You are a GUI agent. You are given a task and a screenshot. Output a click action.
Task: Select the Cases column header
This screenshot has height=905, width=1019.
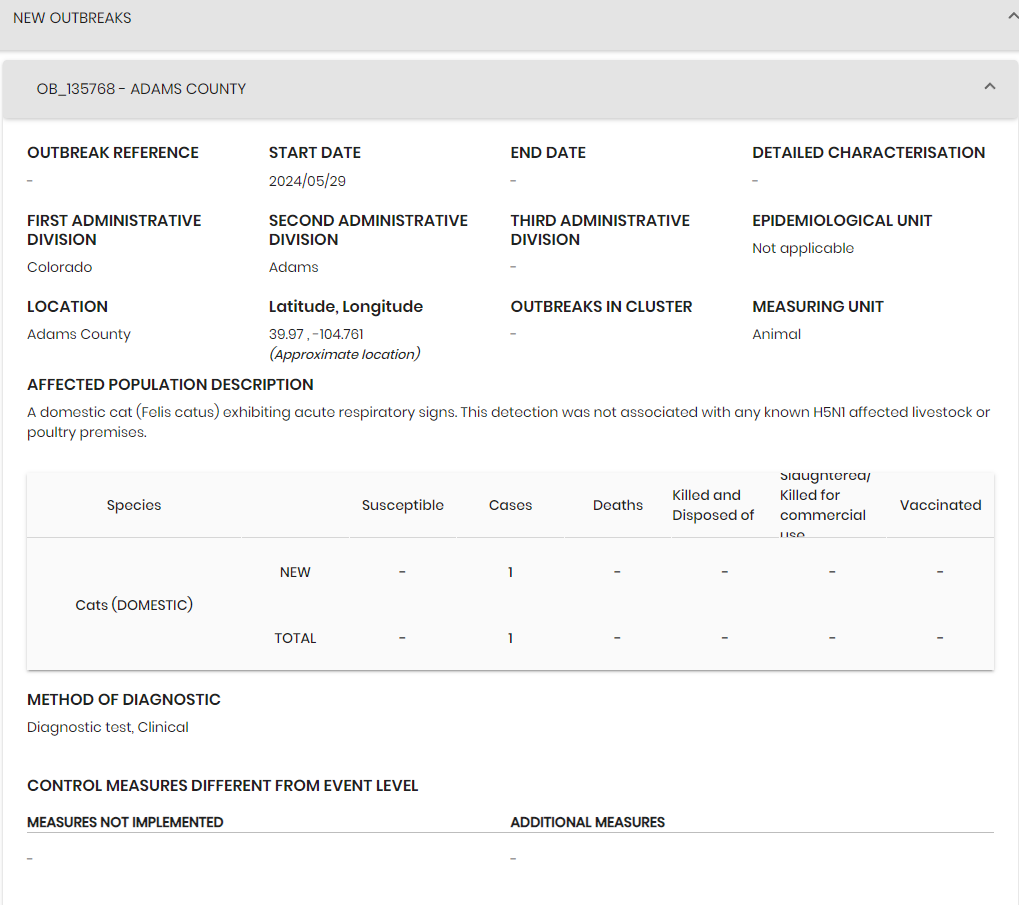pyautogui.click(x=510, y=505)
